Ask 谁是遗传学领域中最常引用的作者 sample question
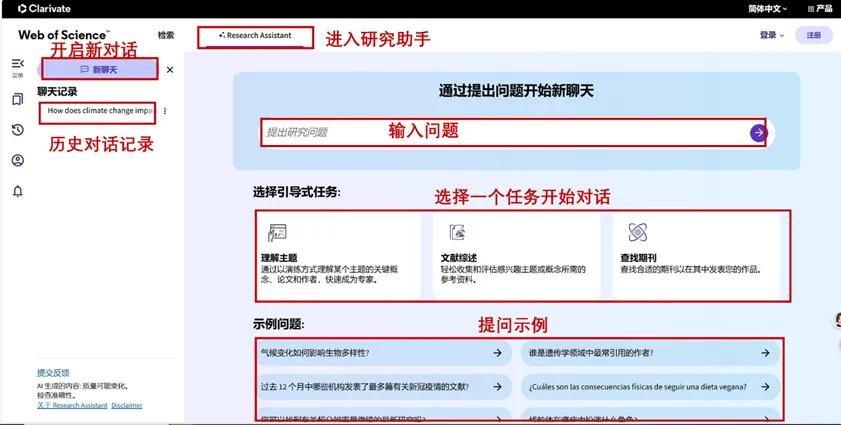The image size is (841, 425). pyautogui.click(x=650, y=353)
